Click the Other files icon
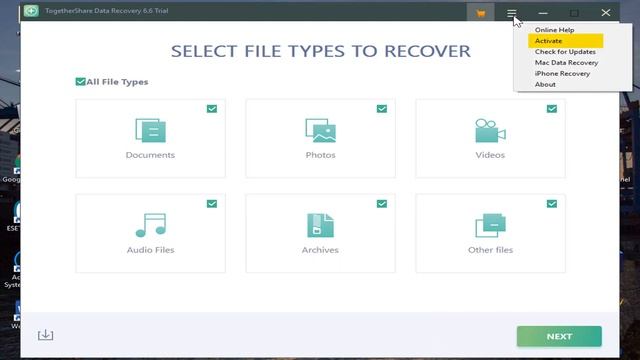The width and height of the screenshot is (640, 360). (490, 225)
